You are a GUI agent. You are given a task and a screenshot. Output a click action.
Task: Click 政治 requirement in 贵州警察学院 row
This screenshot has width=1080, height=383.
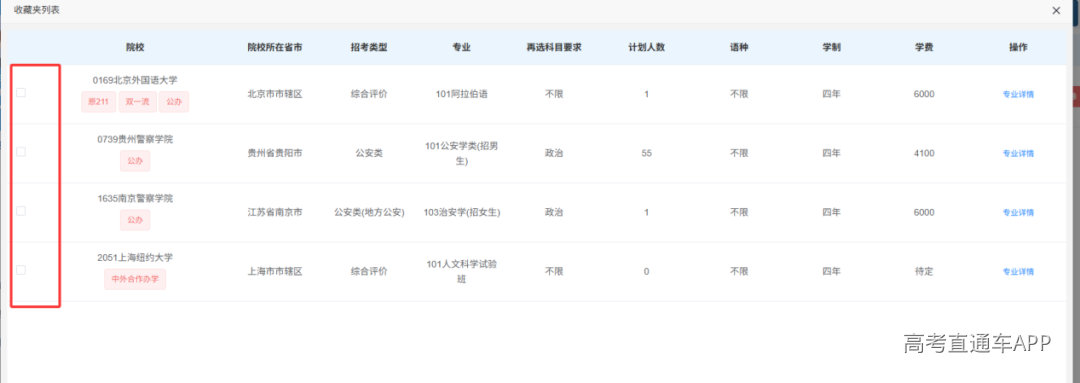554,154
